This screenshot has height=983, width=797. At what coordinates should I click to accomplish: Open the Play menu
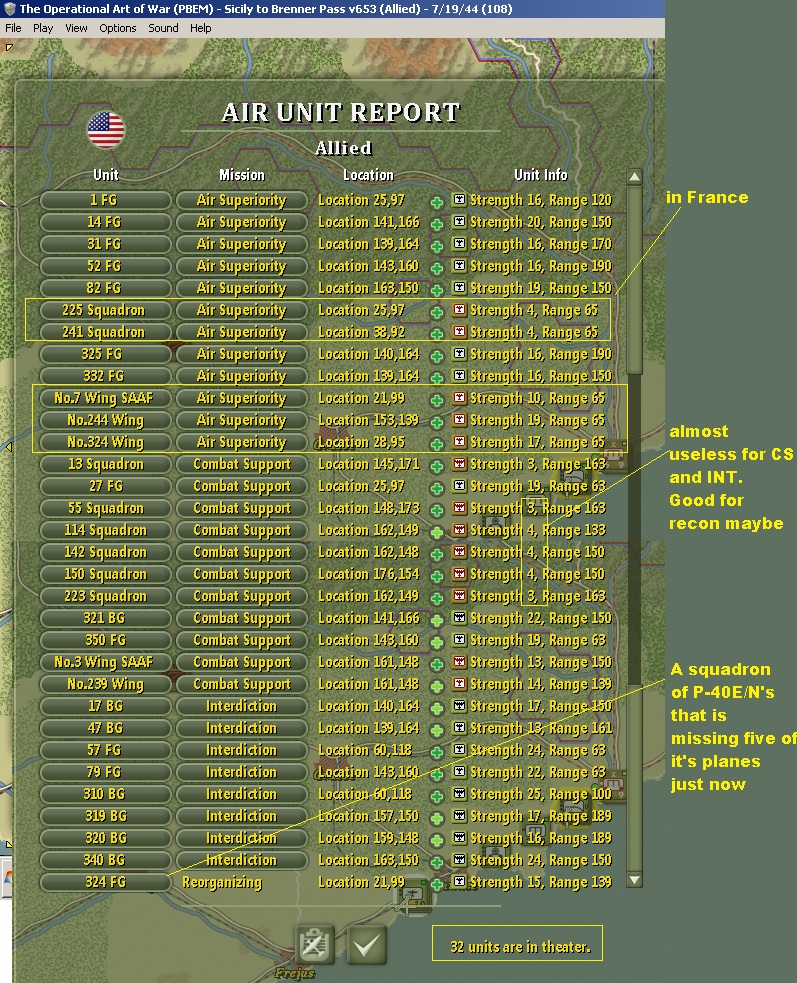[43, 28]
